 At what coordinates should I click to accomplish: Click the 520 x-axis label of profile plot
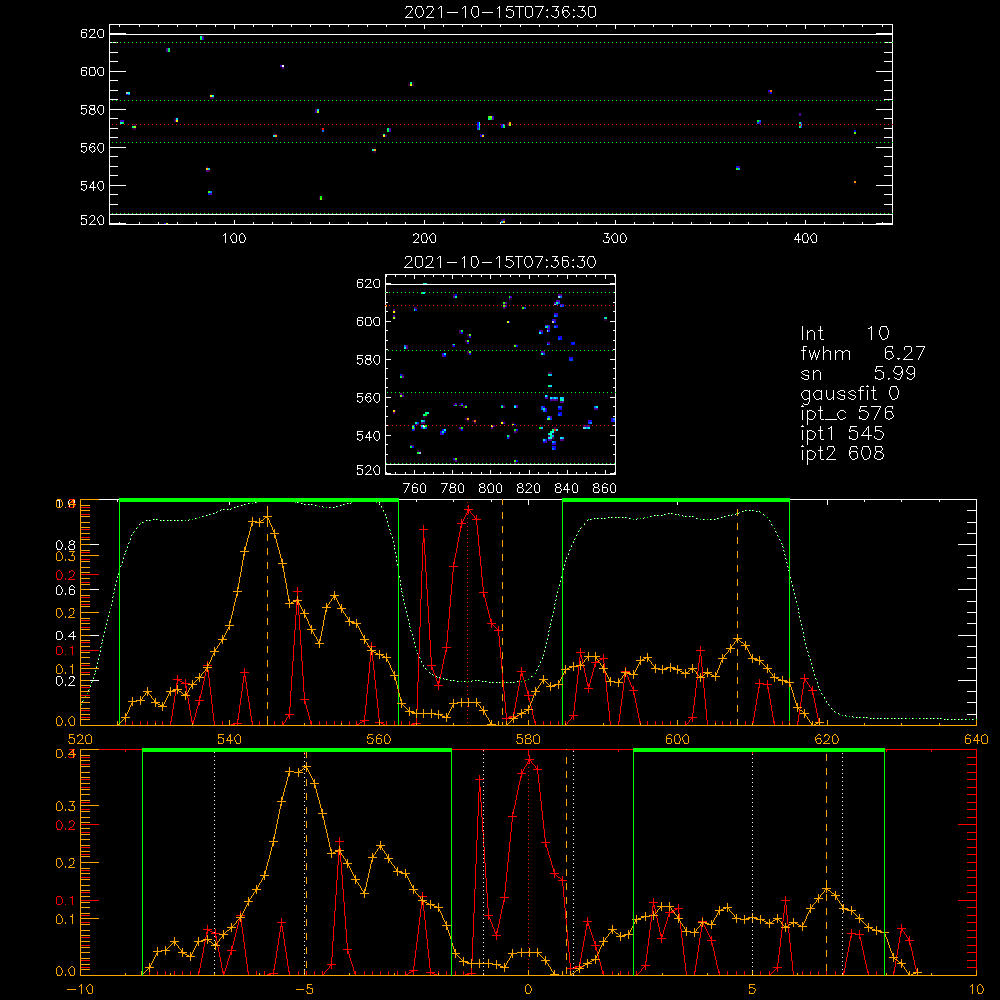(80, 739)
